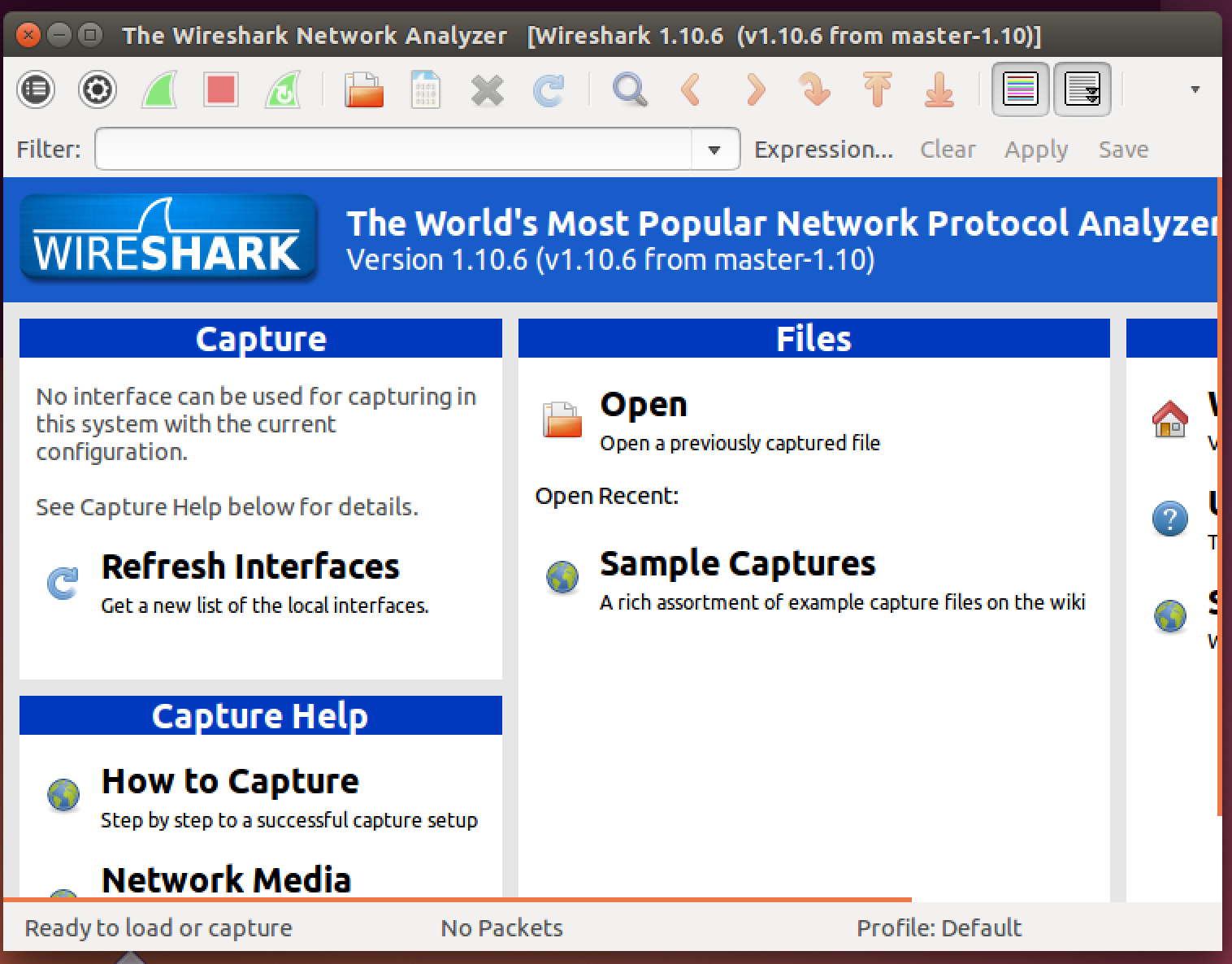Open the Filter history dropdown
Image resolution: width=1232 pixels, height=964 pixels.
(714, 150)
